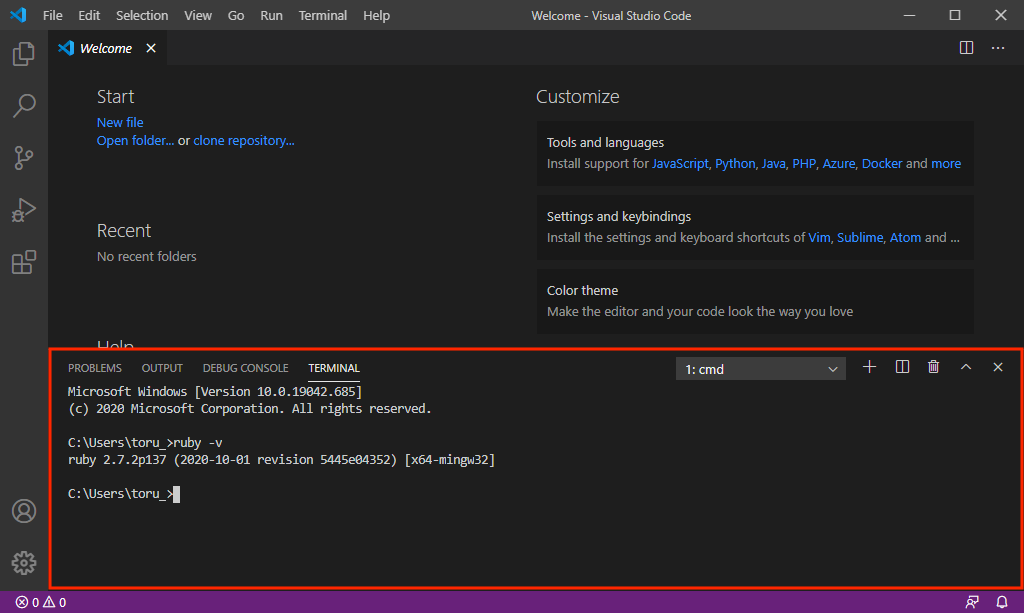Viewport: 1024px width, 613px height.
Task: Click the New file link
Action: coord(120,122)
